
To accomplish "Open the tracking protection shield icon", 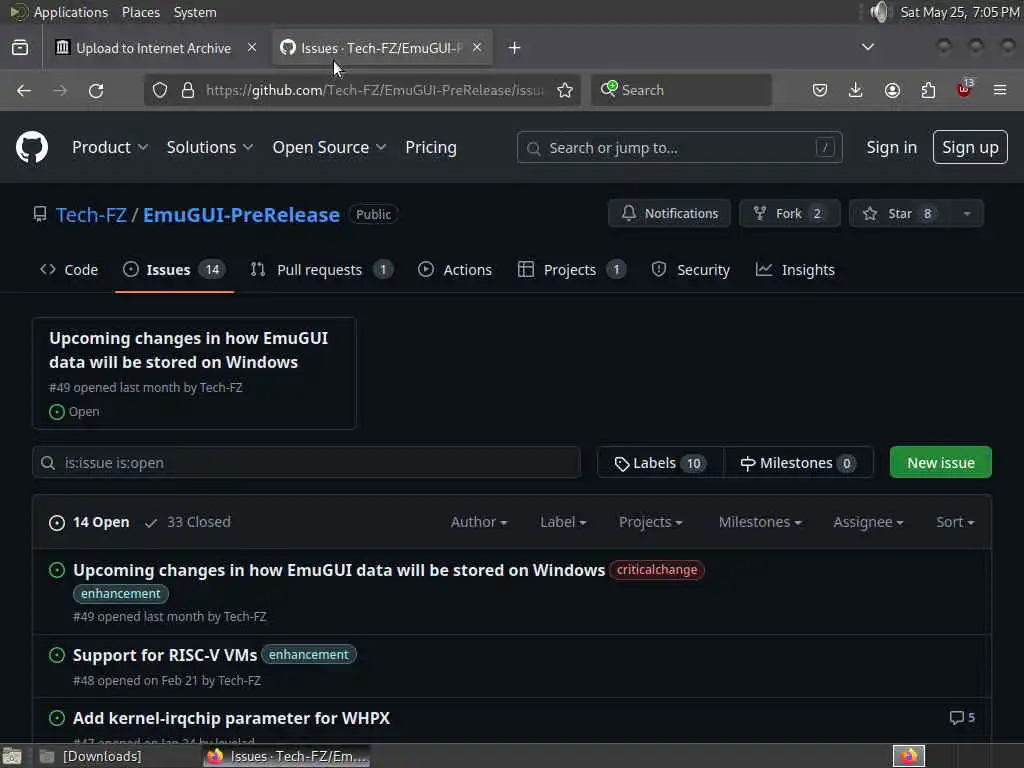I will (x=160, y=90).
